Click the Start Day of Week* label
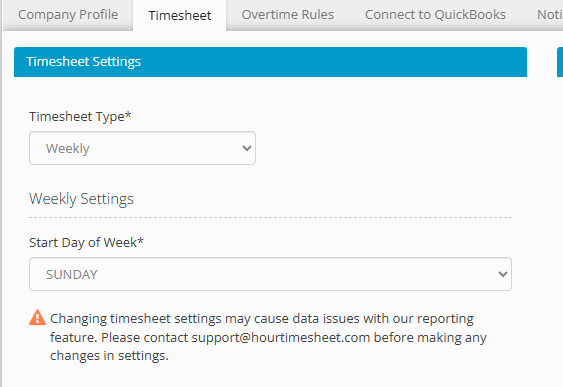 coord(86,243)
